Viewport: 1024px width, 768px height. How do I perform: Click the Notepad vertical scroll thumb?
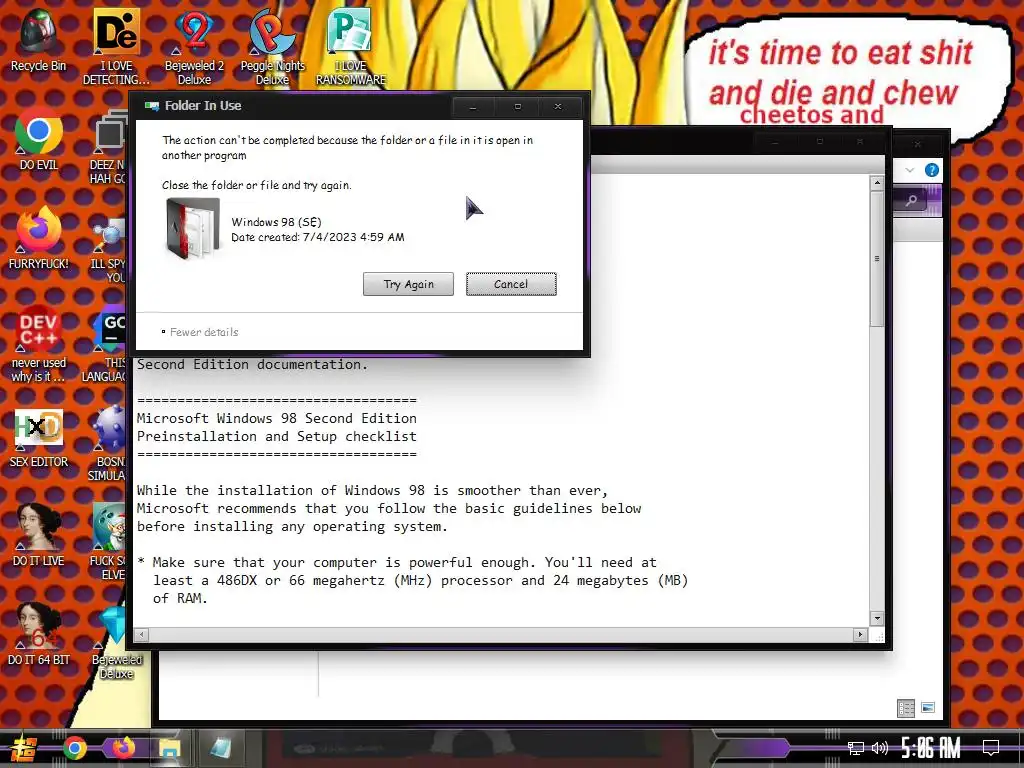coord(877,259)
